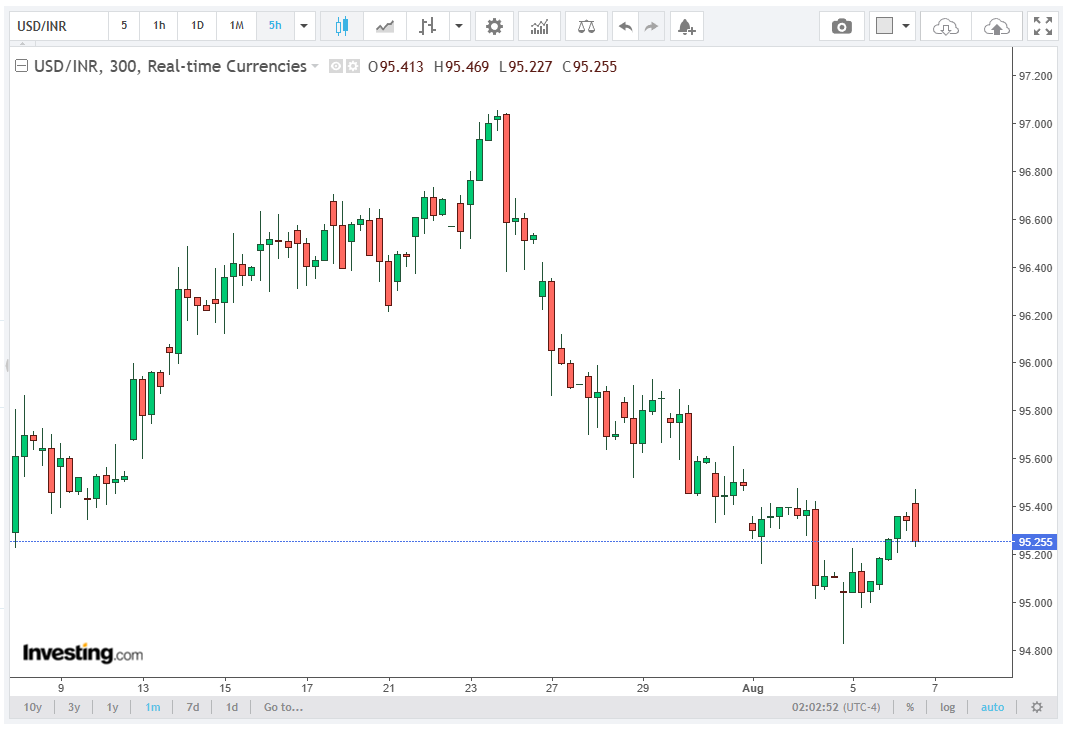The width and height of the screenshot is (1069, 730).
Task: Open the USD/INR legend title dropdown
Action: click(x=314, y=66)
